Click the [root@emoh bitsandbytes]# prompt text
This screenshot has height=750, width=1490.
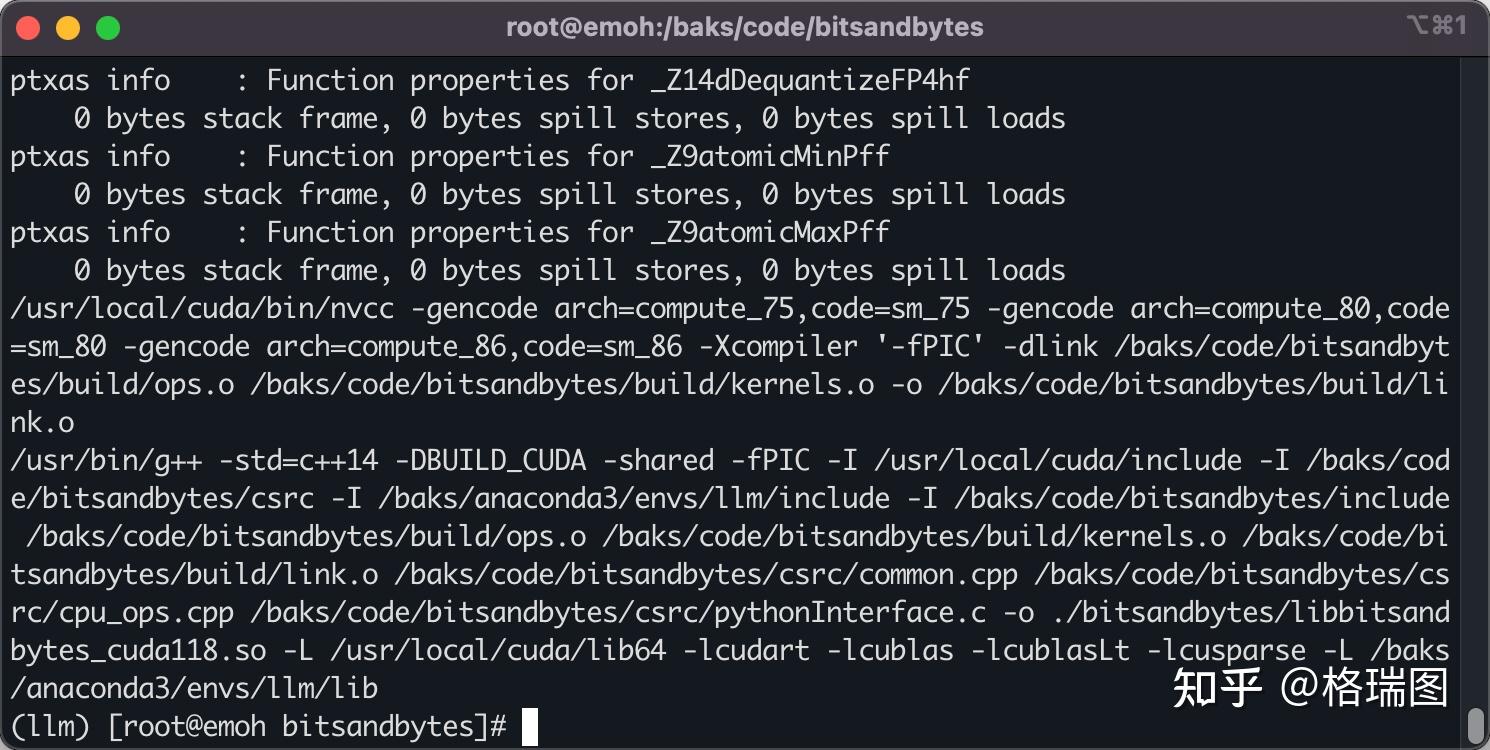307,726
